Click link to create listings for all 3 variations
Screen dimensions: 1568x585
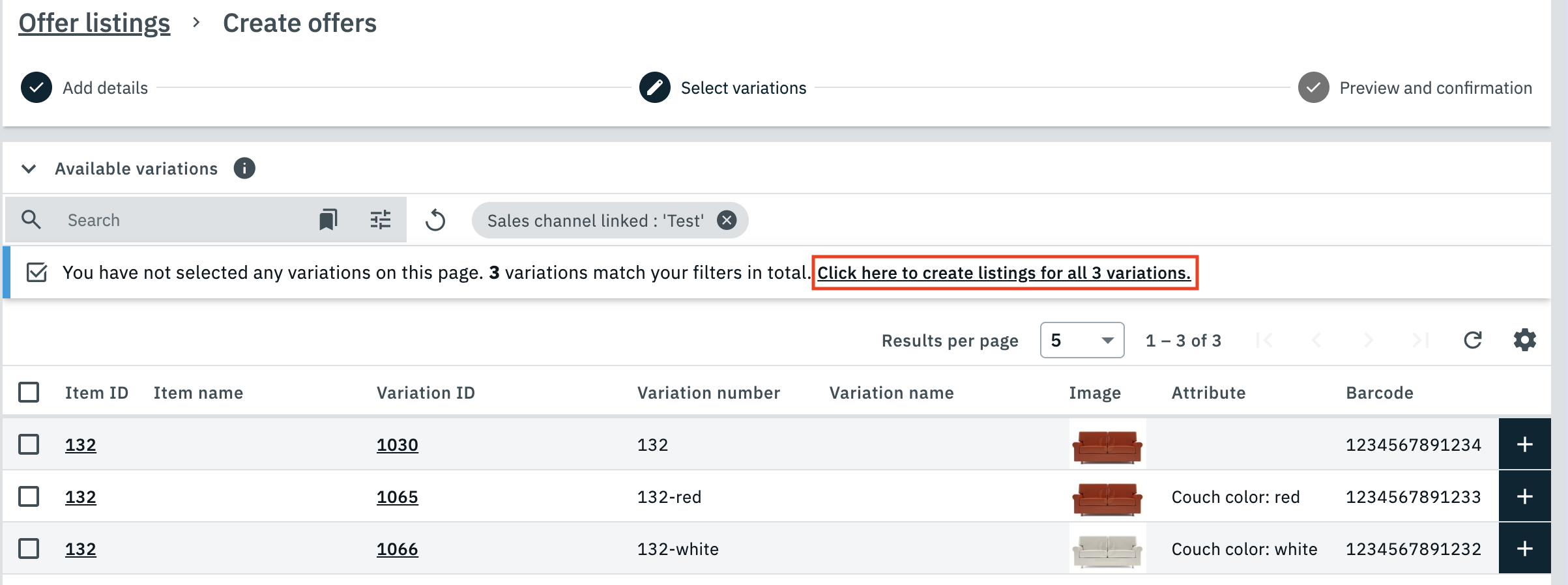[x=1004, y=272]
